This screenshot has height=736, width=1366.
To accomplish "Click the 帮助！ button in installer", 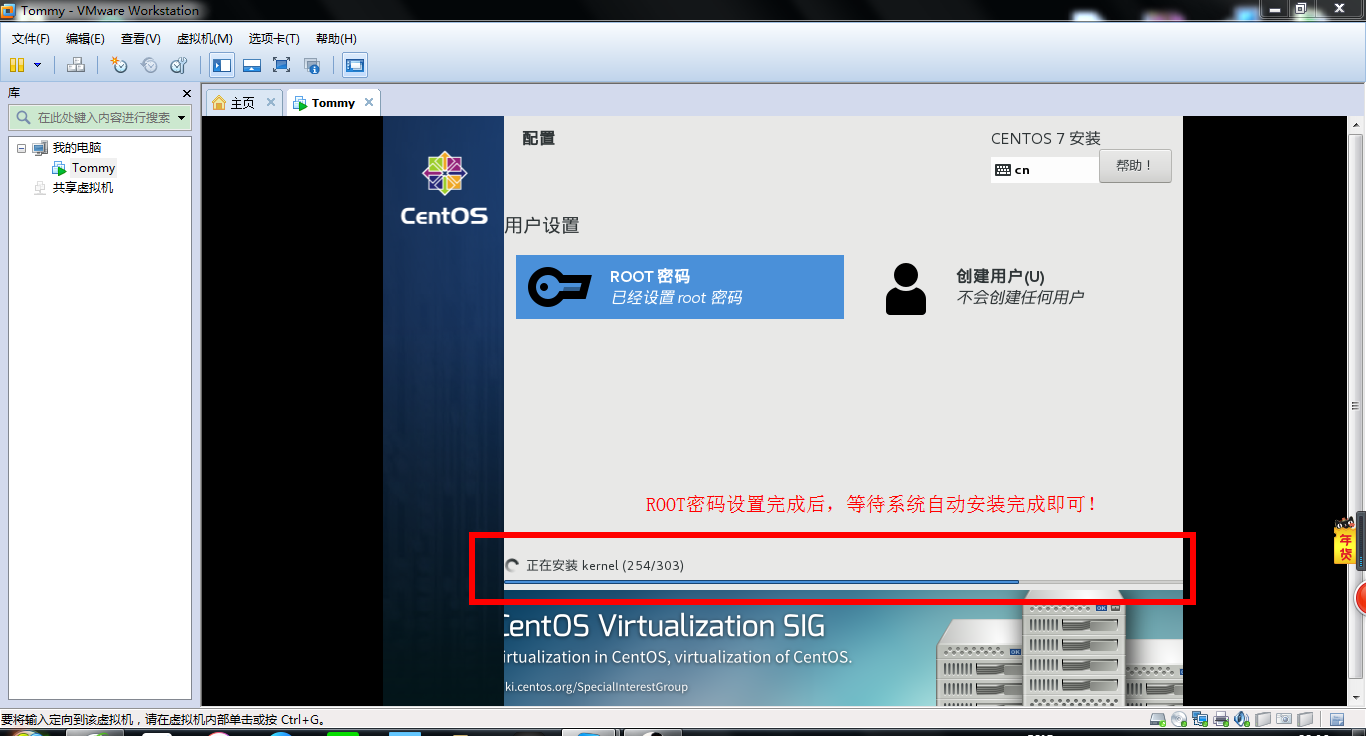I will (1135, 166).
